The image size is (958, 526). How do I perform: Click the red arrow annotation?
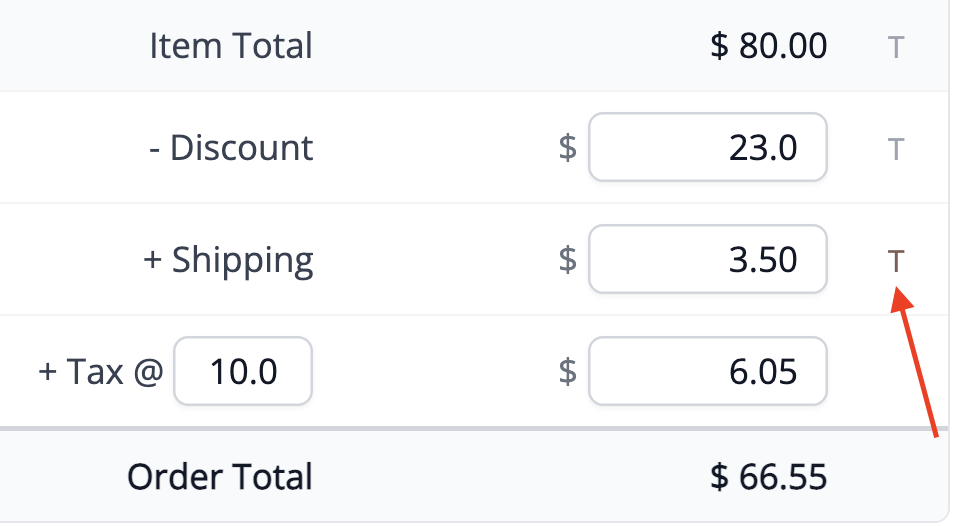[x=914, y=362]
